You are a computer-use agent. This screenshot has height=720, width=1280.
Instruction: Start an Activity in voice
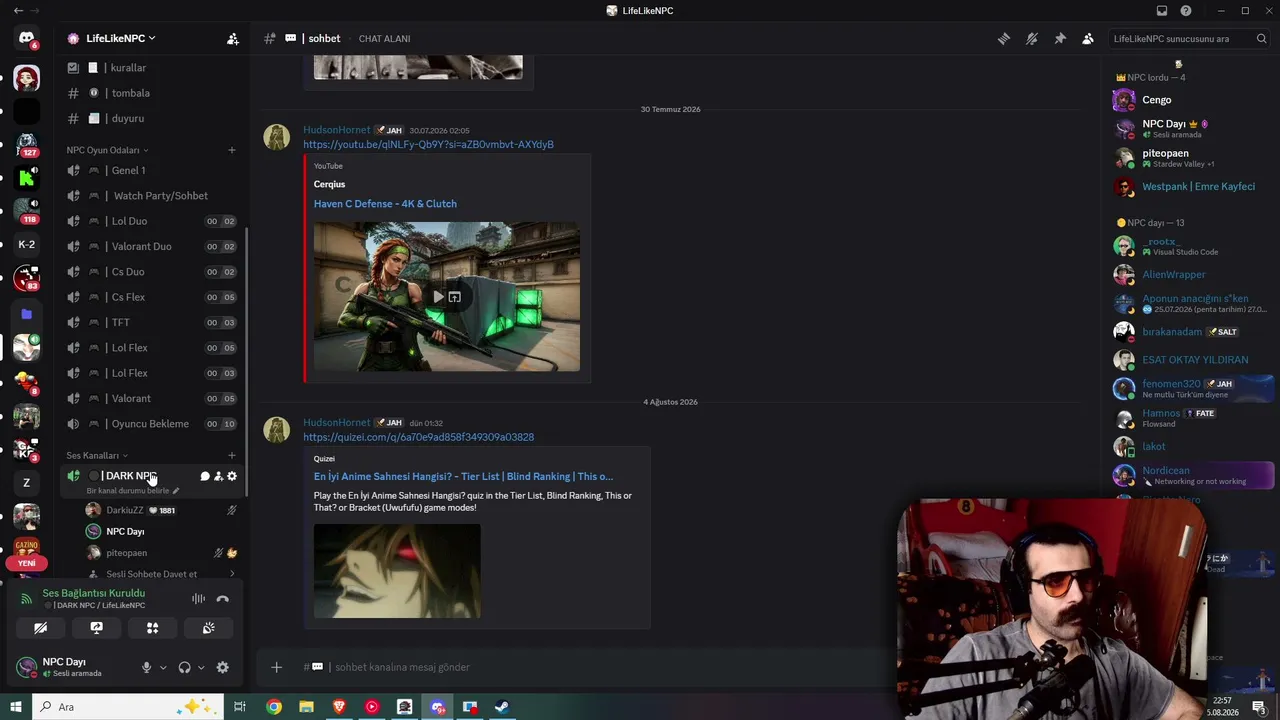point(152,628)
